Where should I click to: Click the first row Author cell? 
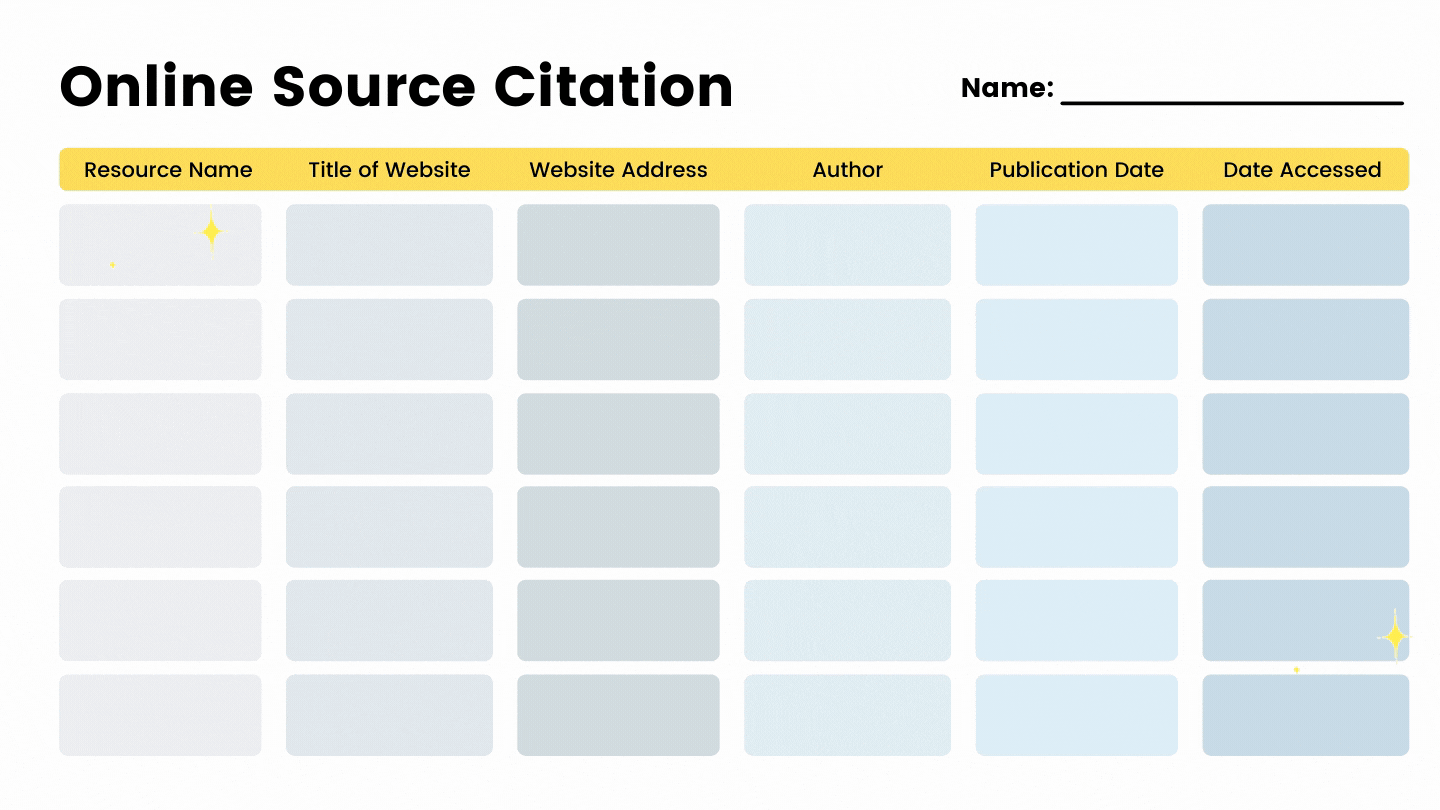tap(847, 245)
